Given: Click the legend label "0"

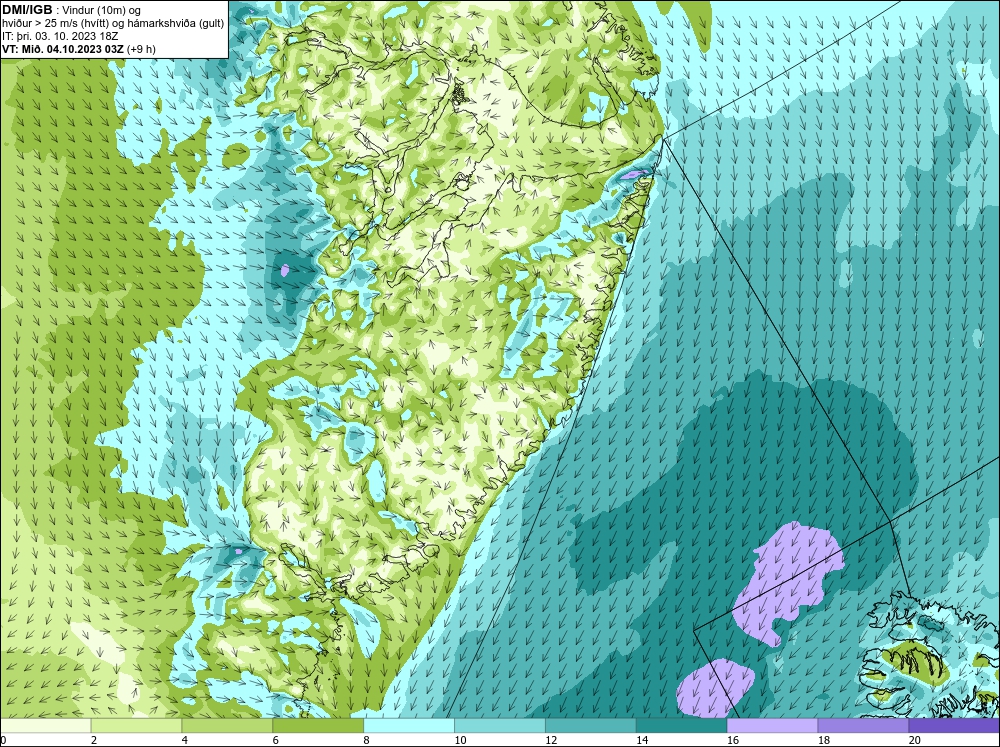Looking at the screenshot, I should [x=3, y=740].
